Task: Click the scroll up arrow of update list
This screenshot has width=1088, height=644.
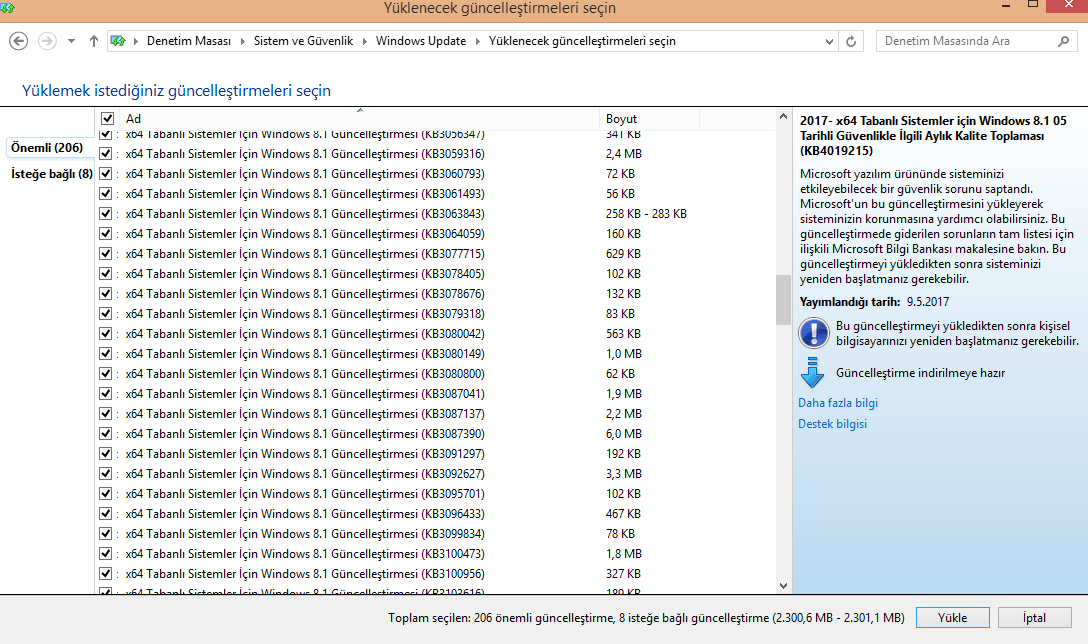Action: click(x=783, y=117)
